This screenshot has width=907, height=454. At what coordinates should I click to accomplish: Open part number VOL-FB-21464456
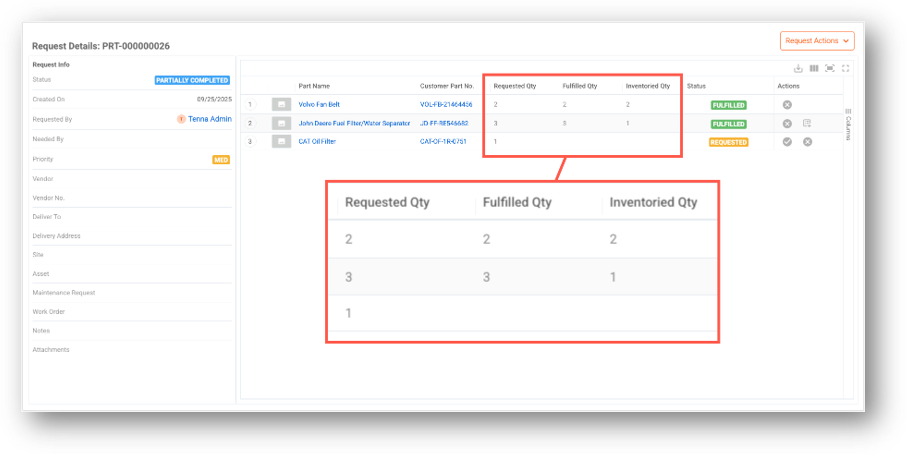[446, 105]
